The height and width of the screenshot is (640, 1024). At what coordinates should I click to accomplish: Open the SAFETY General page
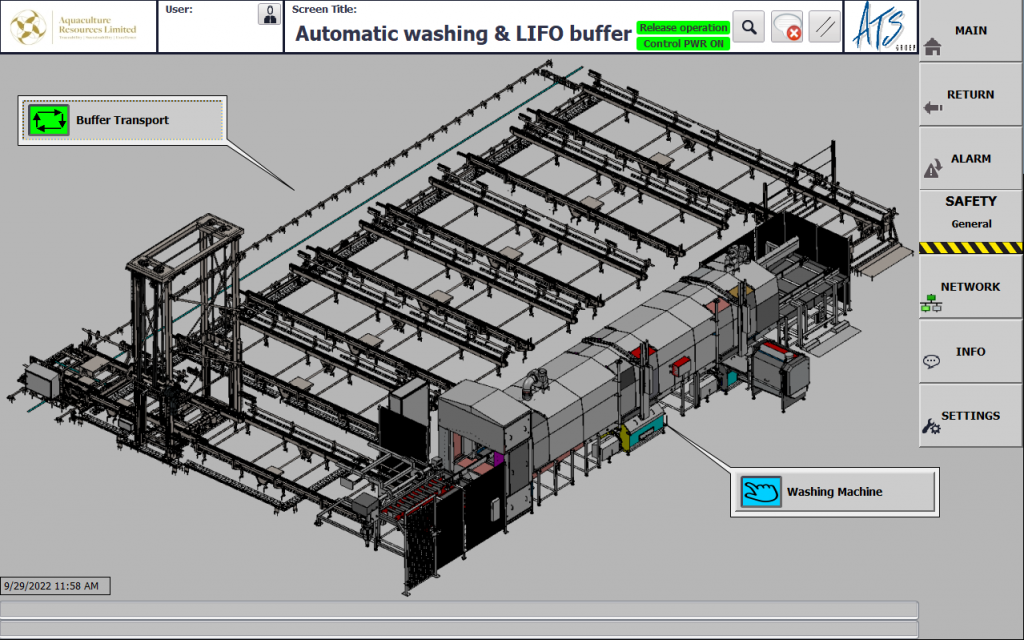click(970, 214)
